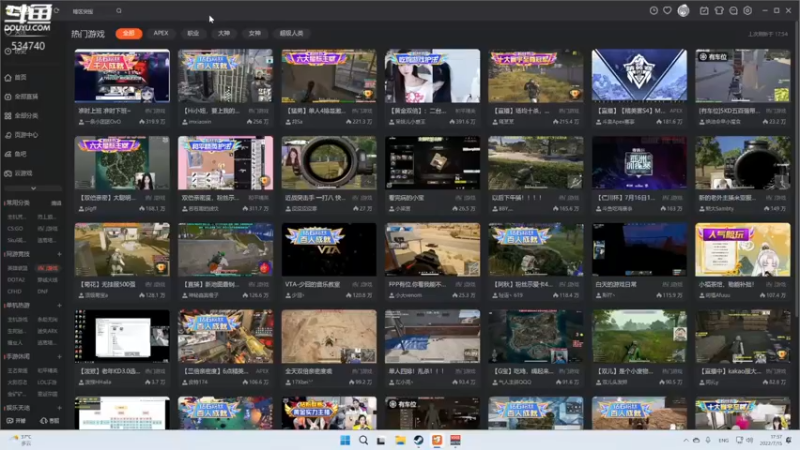Image resolution: width=800 pixels, height=450 pixels.
Task: Go to 首页 home in sidebar
Action: 16,78
